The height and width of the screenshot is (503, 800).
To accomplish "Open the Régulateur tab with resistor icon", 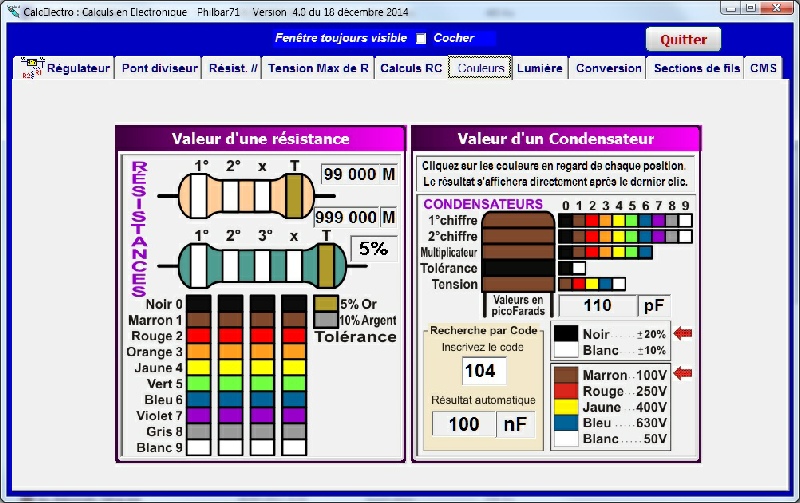I will (66, 68).
